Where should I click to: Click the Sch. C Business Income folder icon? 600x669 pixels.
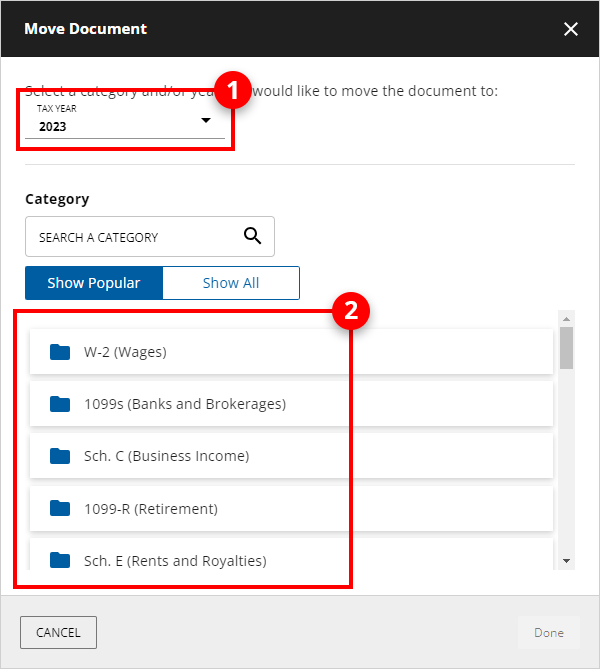click(x=60, y=456)
